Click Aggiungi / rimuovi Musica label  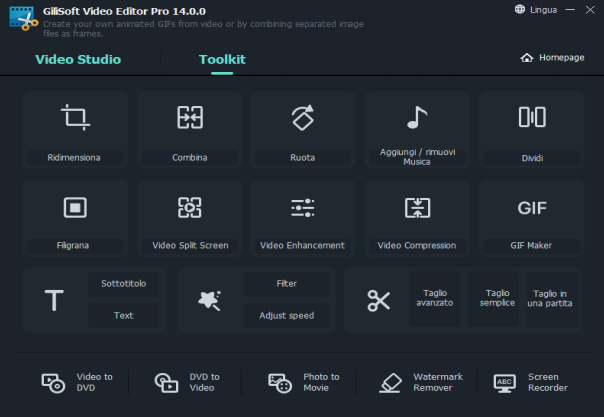pos(417,157)
